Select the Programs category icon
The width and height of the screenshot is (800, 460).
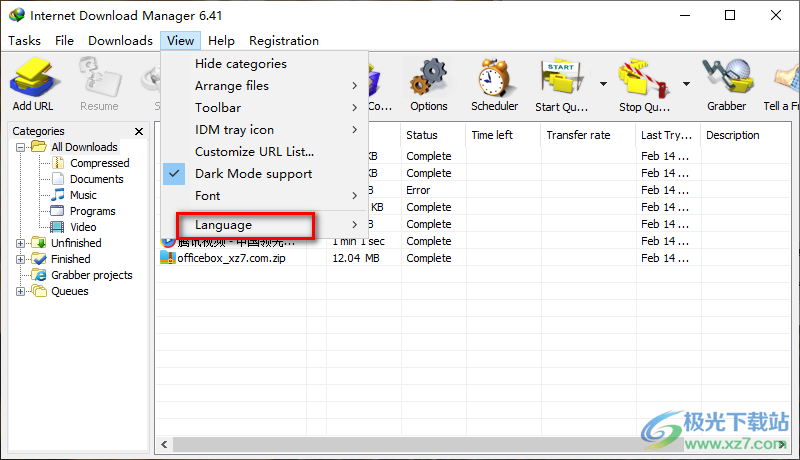pos(58,211)
